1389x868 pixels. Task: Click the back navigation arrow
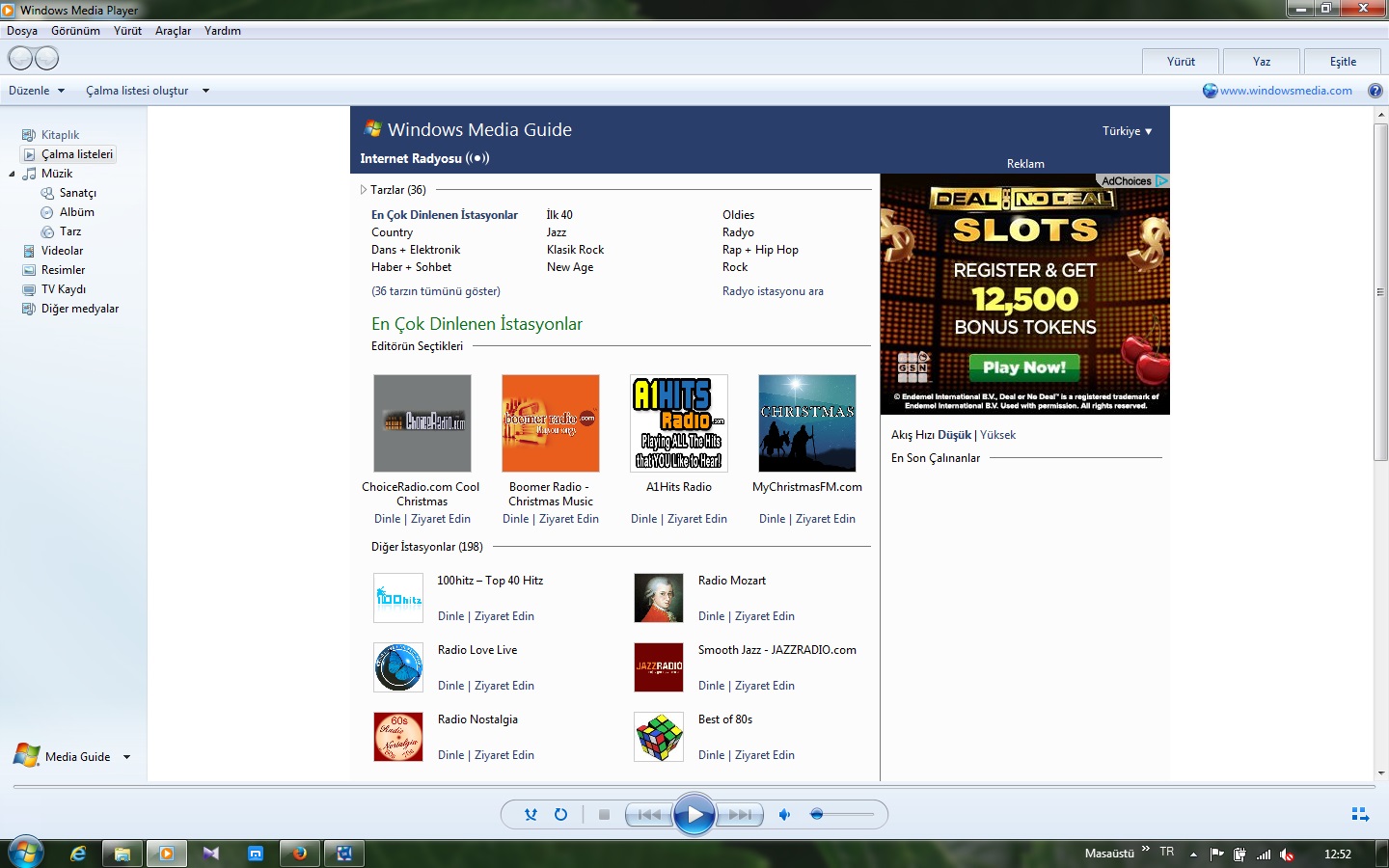coord(20,59)
